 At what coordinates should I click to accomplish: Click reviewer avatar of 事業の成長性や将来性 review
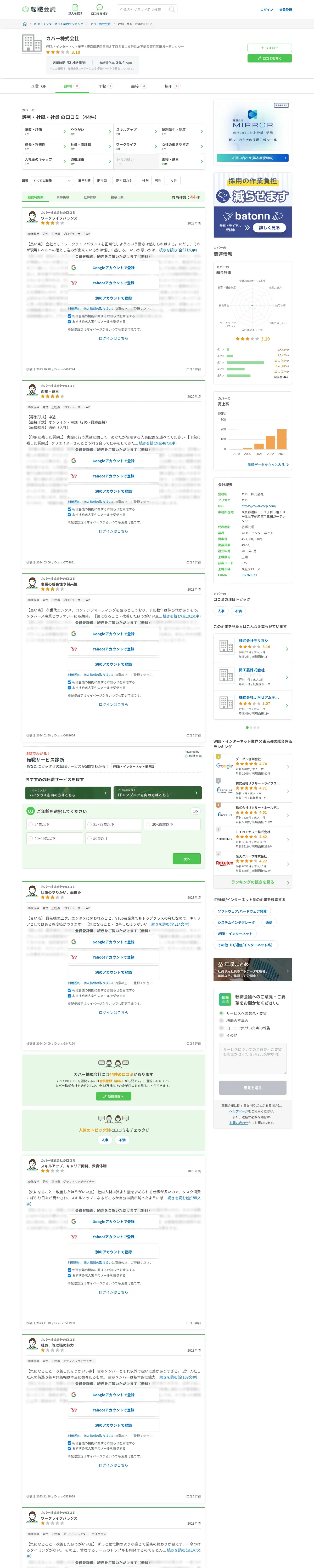(32, 583)
